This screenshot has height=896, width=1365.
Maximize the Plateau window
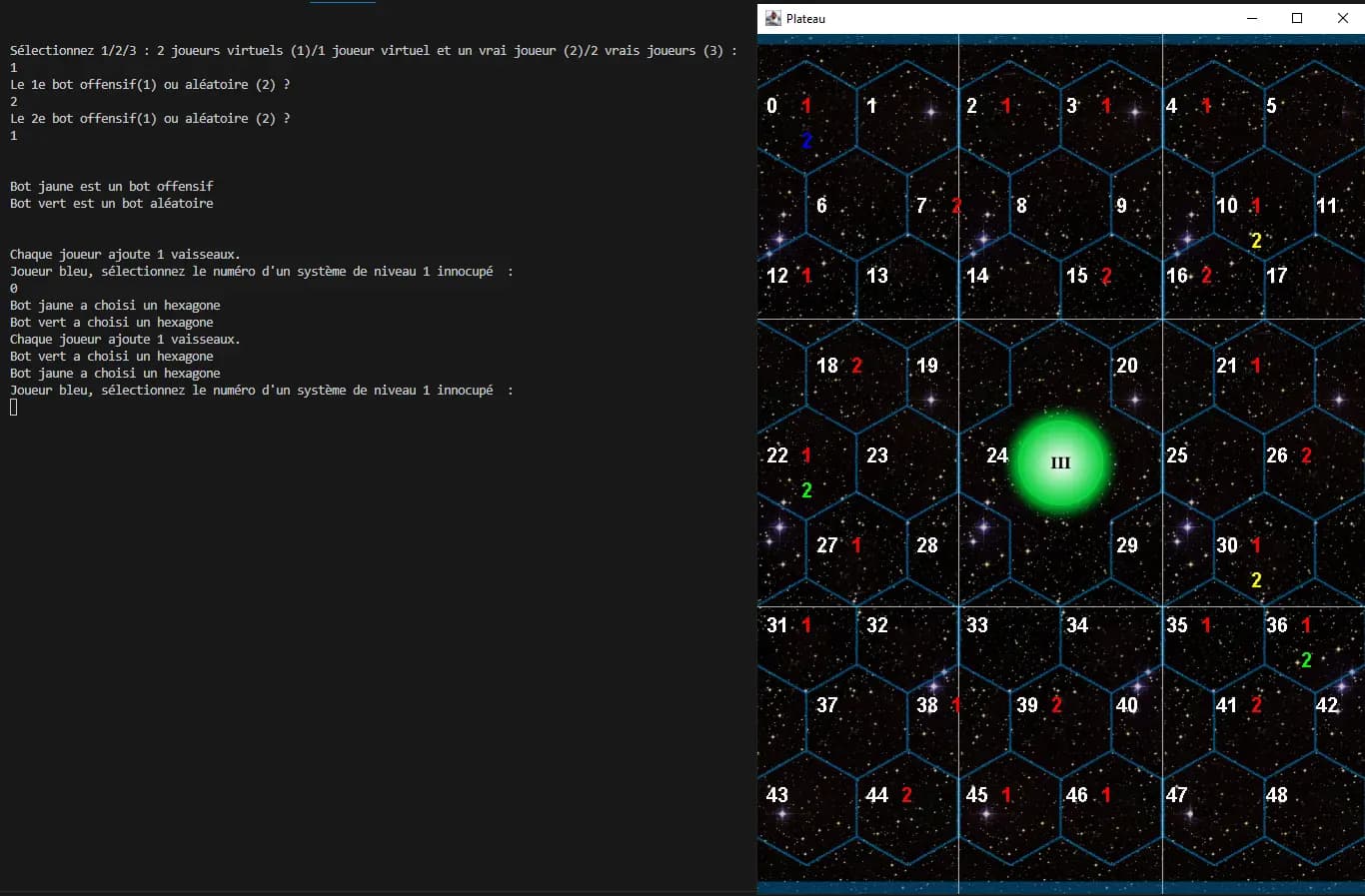[x=1297, y=18]
